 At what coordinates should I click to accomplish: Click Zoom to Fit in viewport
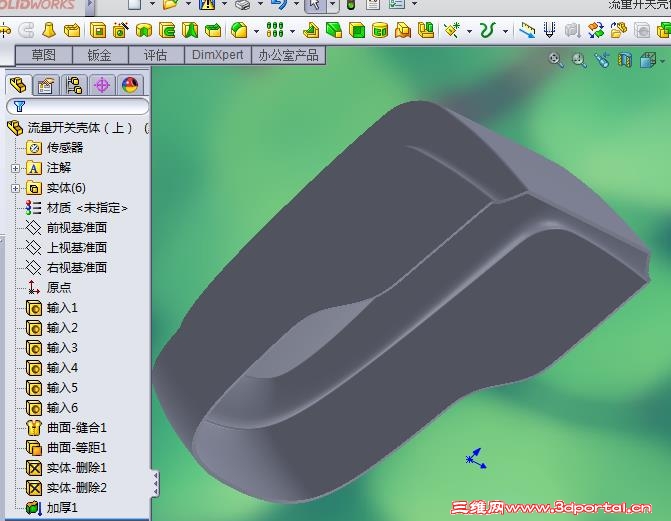point(556,60)
